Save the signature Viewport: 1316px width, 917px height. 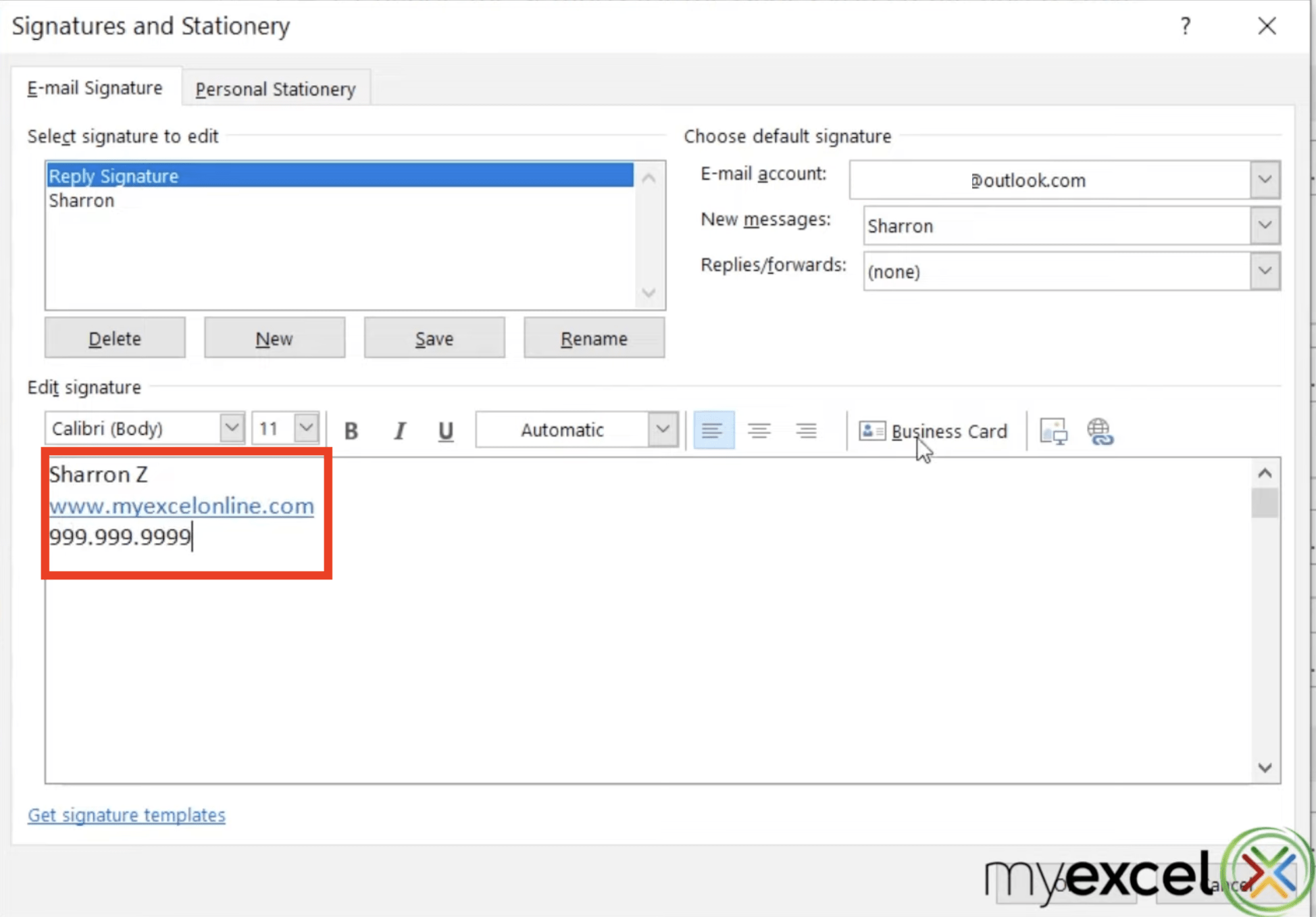click(x=434, y=338)
